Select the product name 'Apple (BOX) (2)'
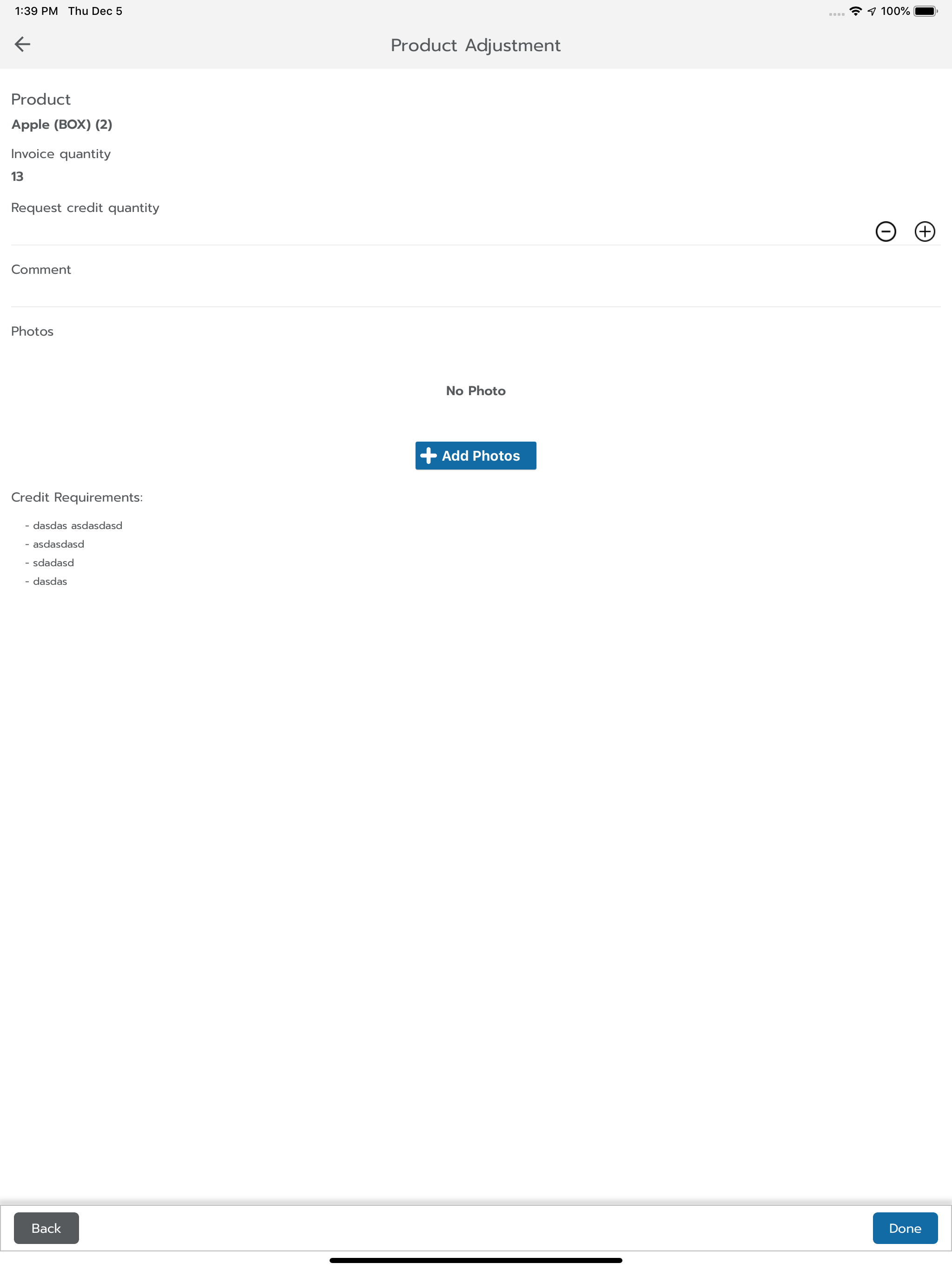This screenshot has width=952, height=1270. [x=62, y=125]
